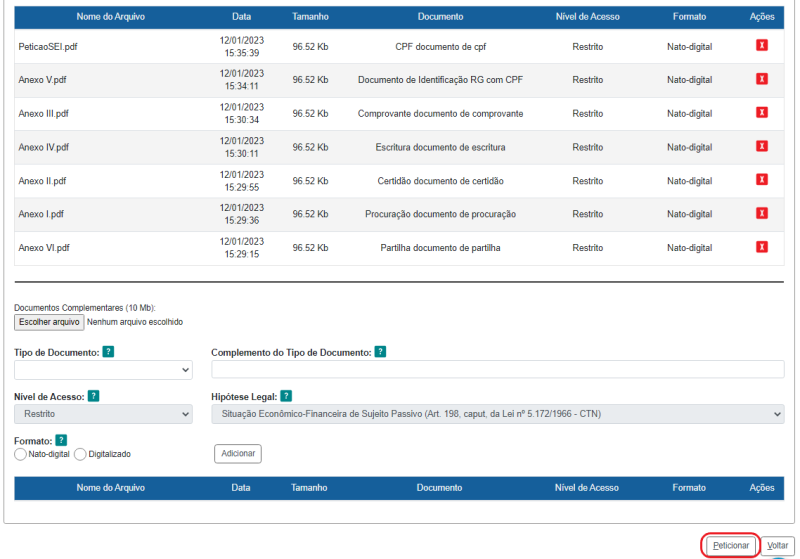800x559 pixels.
Task: Delete Anexo VI.pdf partilha row
Action: 762,247
